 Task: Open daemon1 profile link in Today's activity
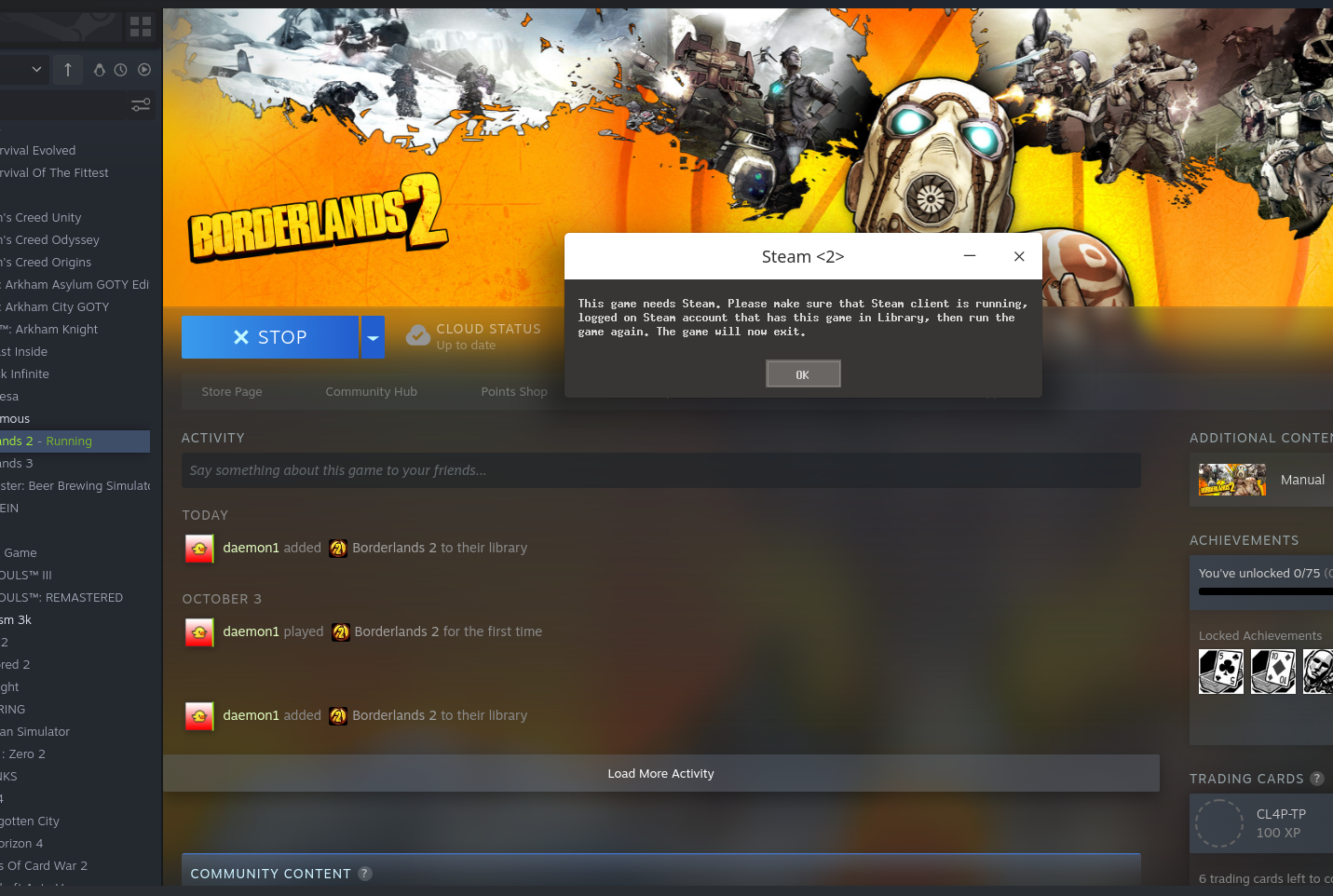click(x=252, y=548)
